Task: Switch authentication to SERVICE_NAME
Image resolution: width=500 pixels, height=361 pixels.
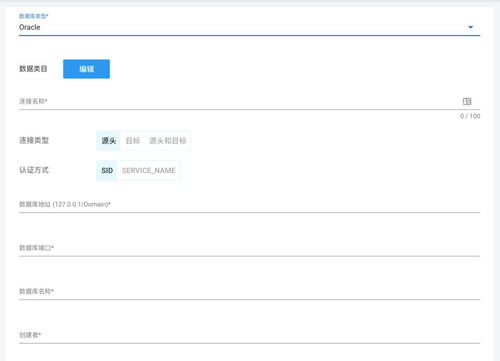Action: (x=149, y=170)
